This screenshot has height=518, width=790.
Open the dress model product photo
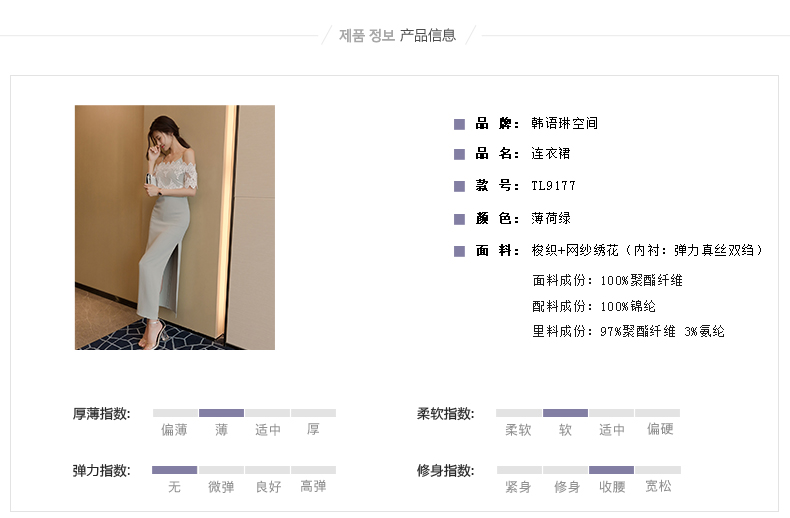click(x=175, y=227)
